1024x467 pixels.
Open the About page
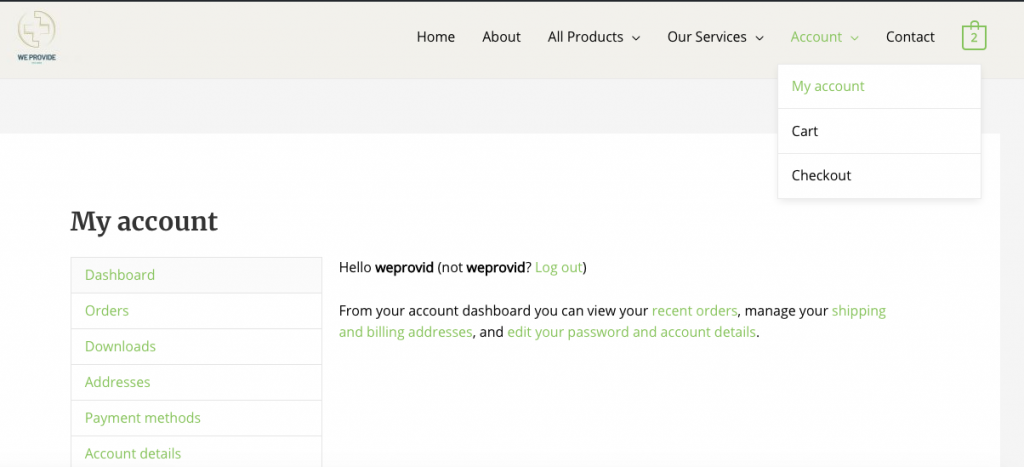click(501, 37)
